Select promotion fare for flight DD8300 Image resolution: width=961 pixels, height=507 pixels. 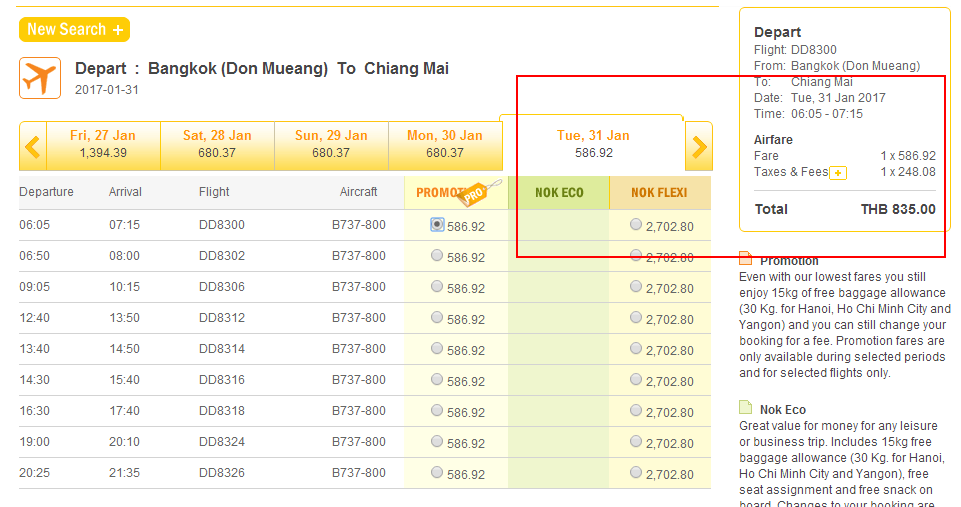pyautogui.click(x=436, y=224)
